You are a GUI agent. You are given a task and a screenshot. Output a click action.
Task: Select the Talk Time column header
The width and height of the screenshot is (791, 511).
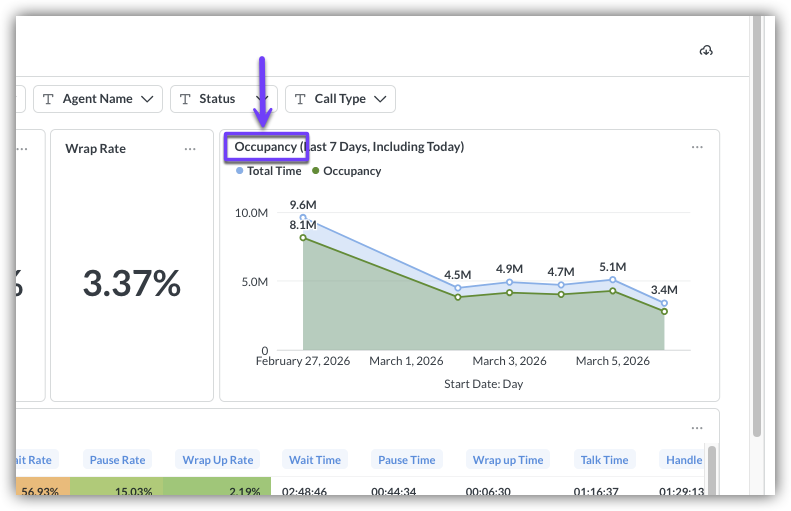(604, 460)
